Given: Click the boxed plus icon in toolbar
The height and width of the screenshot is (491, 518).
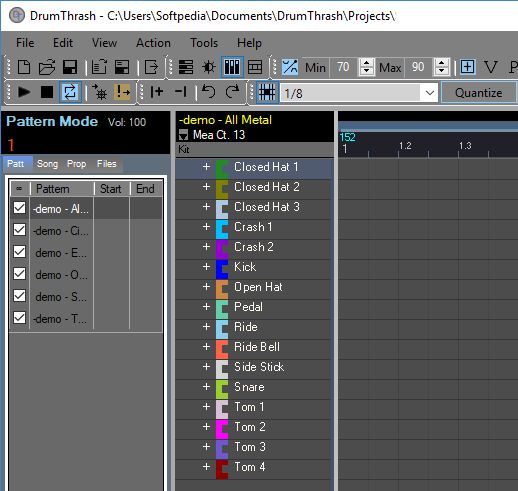Looking at the screenshot, I should [468, 67].
